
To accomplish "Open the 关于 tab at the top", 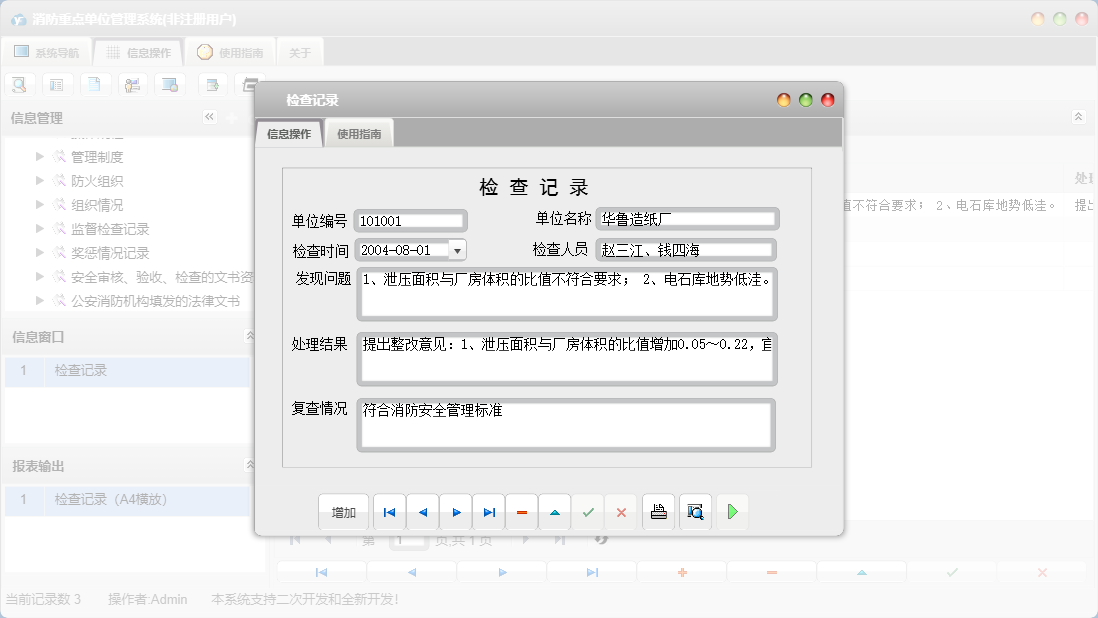I will (299, 51).
